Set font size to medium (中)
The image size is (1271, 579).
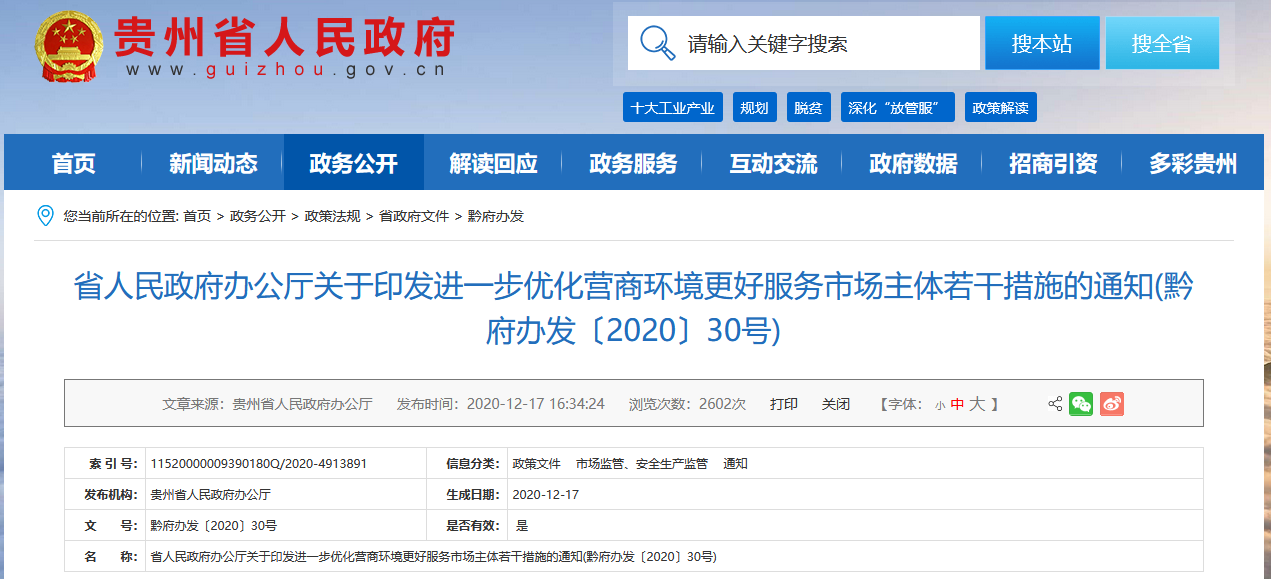[957, 404]
